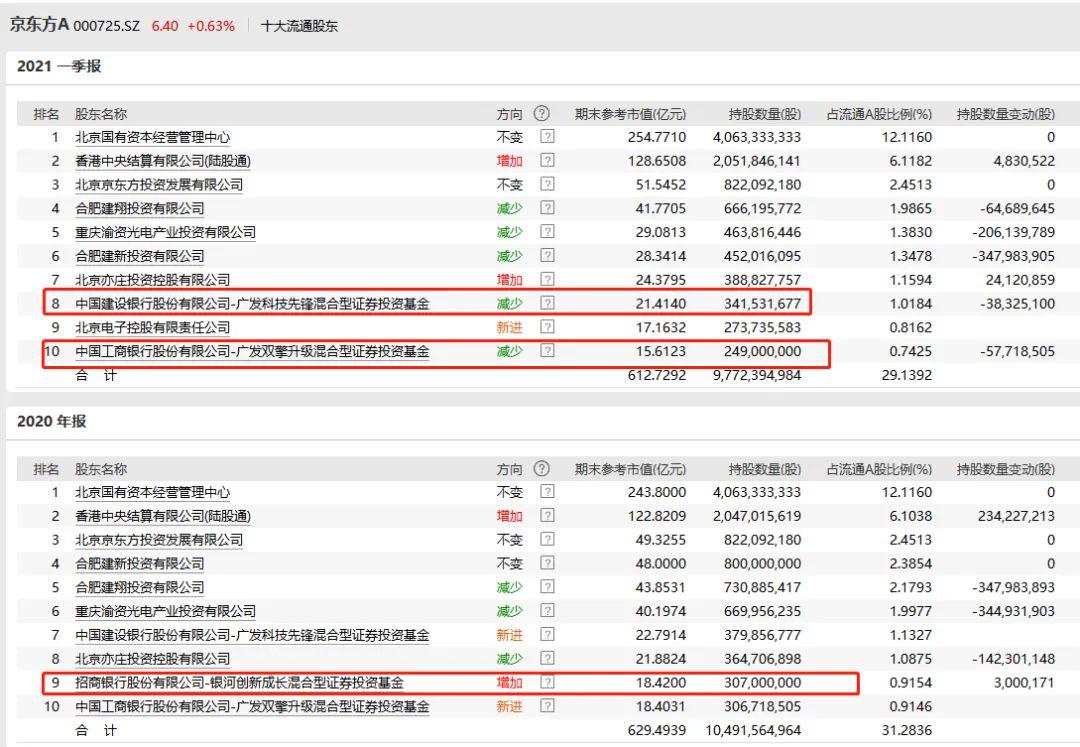Click the change value 234,227,213
Image resolution: width=1080 pixels, height=747 pixels.
pyautogui.click(x=1016, y=516)
